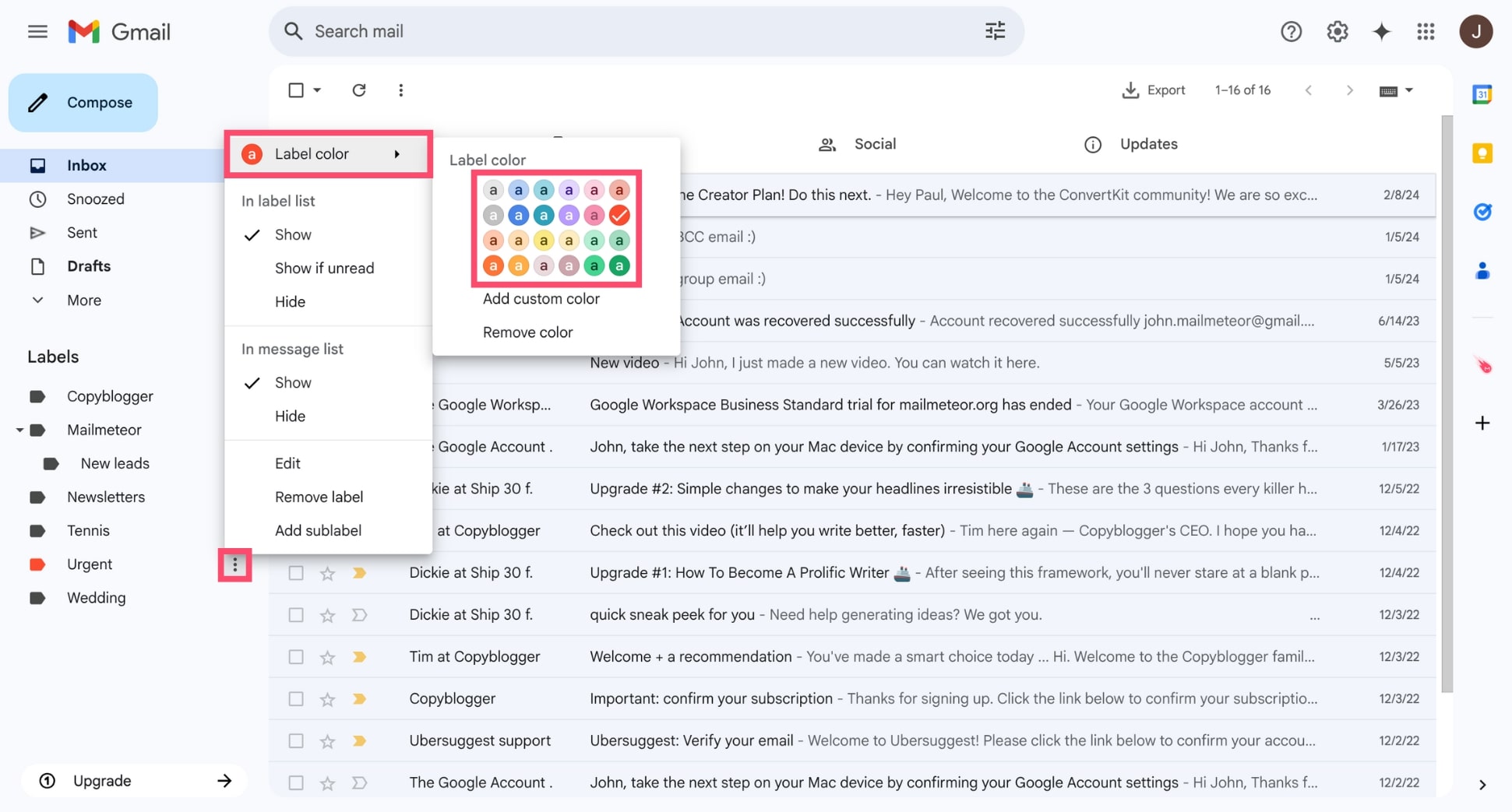Select the Tim at Copyblogger email checkbox
Screen dimensions: 1512x812
click(296, 657)
